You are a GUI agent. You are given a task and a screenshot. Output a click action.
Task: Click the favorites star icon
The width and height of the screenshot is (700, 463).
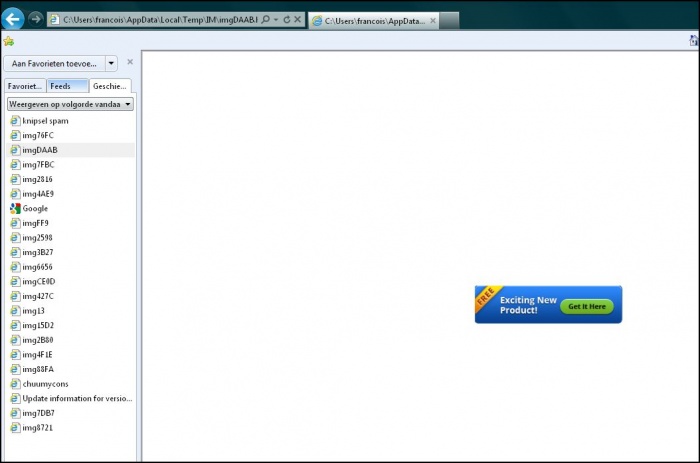pos(8,42)
